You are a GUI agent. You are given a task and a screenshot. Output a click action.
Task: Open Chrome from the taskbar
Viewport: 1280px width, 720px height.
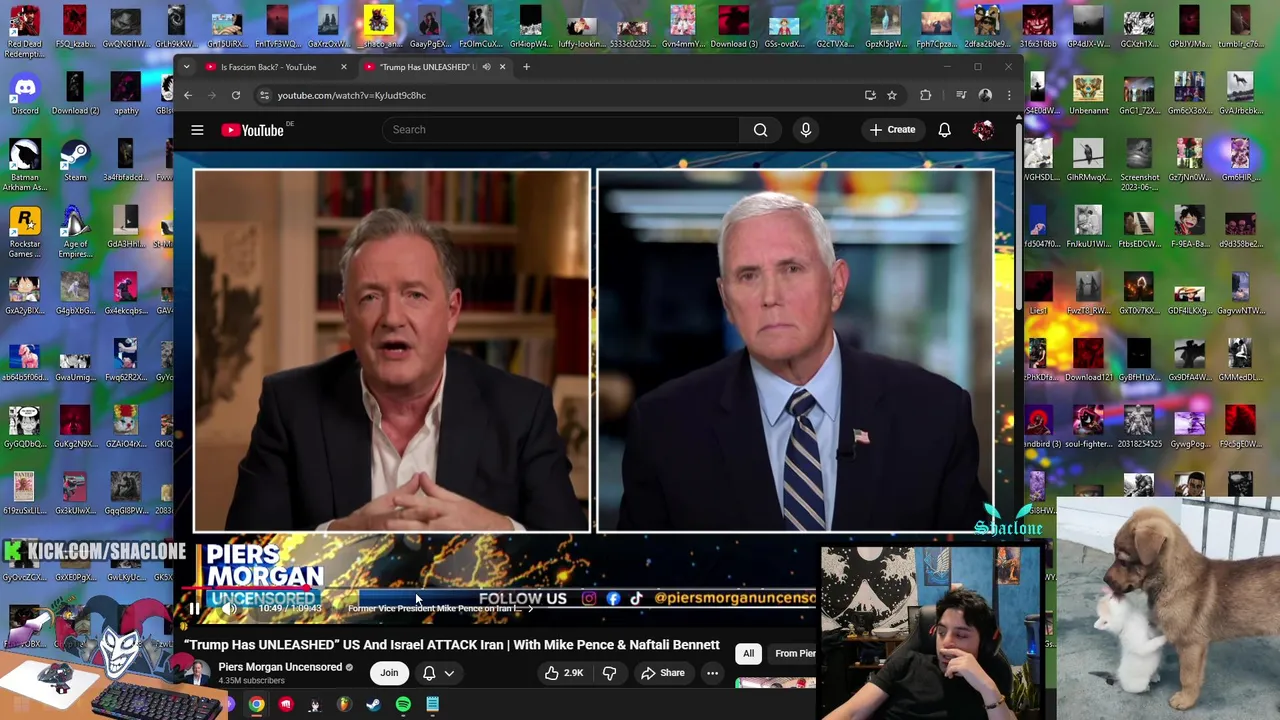[257, 705]
